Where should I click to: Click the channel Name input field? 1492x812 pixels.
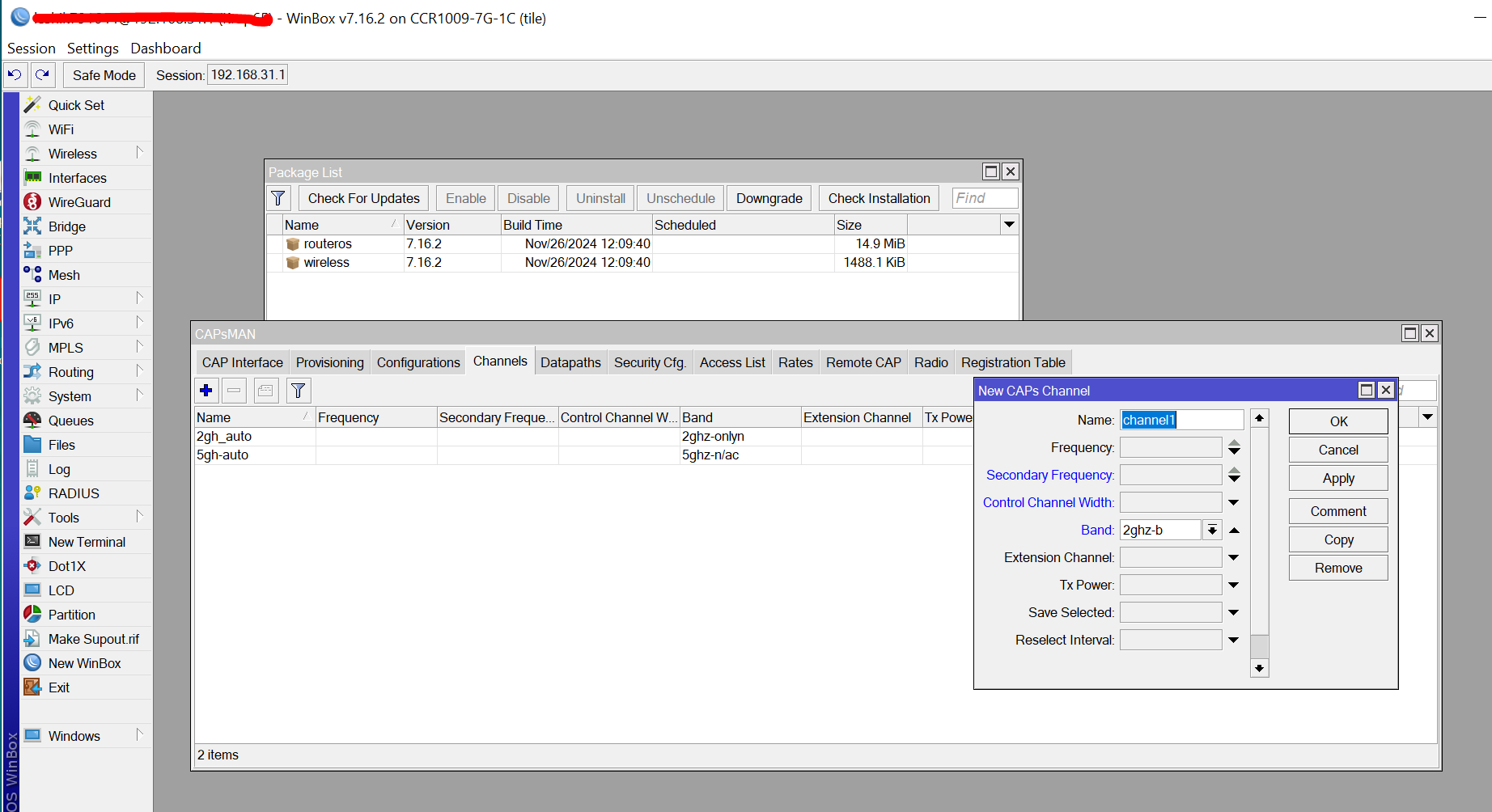pos(1181,420)
